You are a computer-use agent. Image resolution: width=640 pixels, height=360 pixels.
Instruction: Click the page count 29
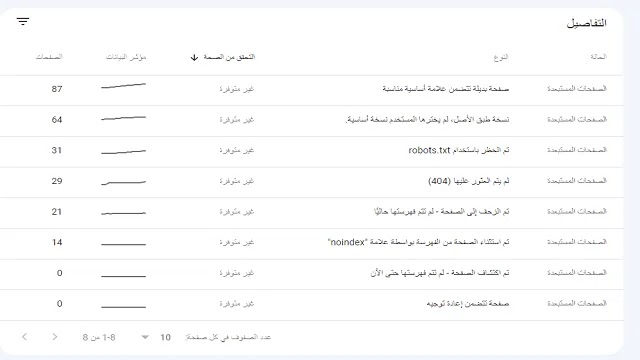click(57, 181)
